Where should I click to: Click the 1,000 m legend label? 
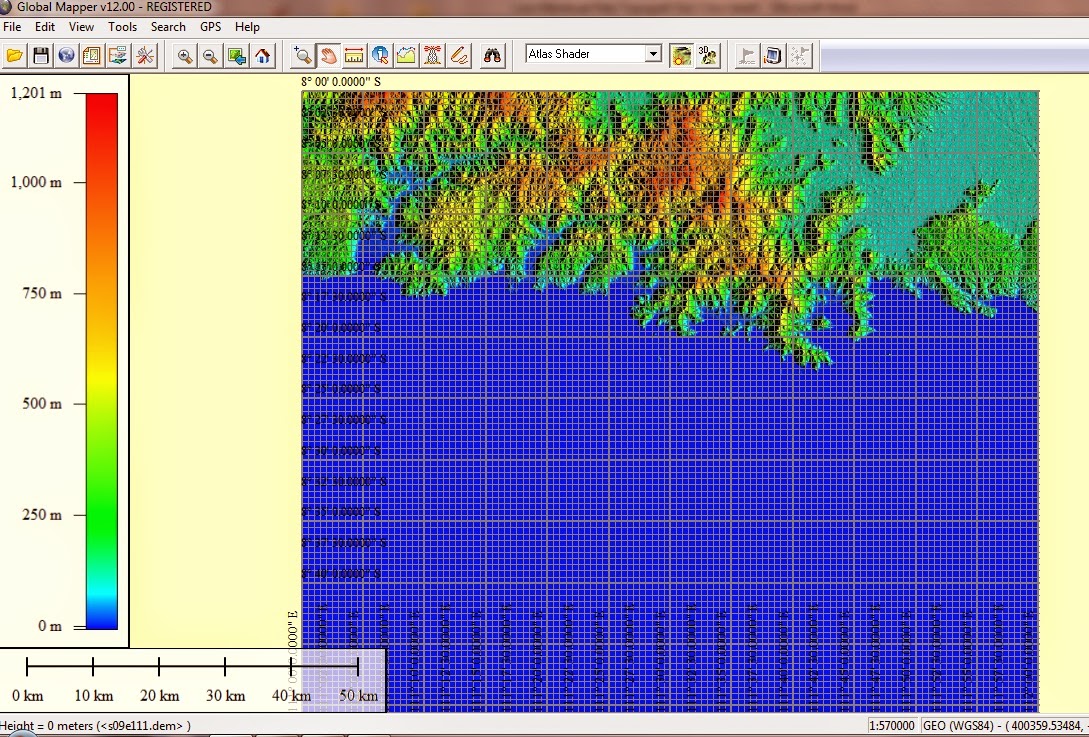point(36,182)
